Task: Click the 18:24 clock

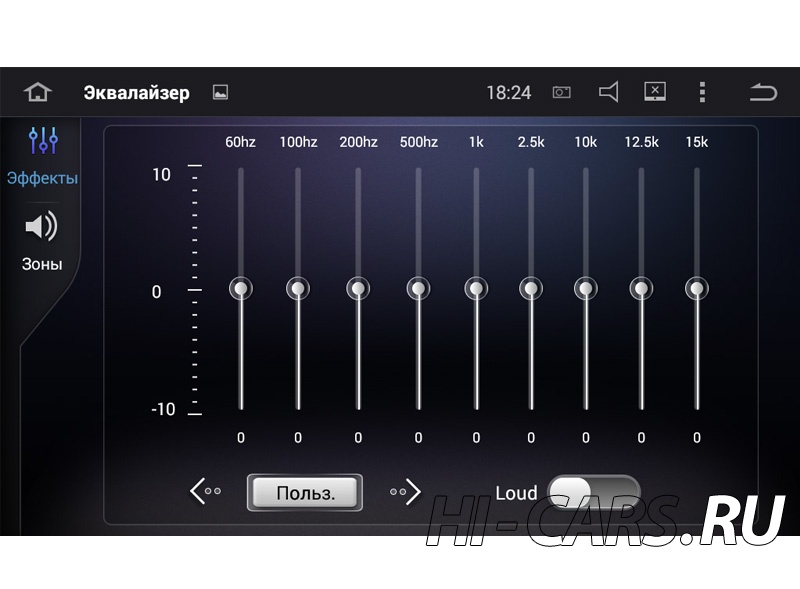Action: [509, 93]
